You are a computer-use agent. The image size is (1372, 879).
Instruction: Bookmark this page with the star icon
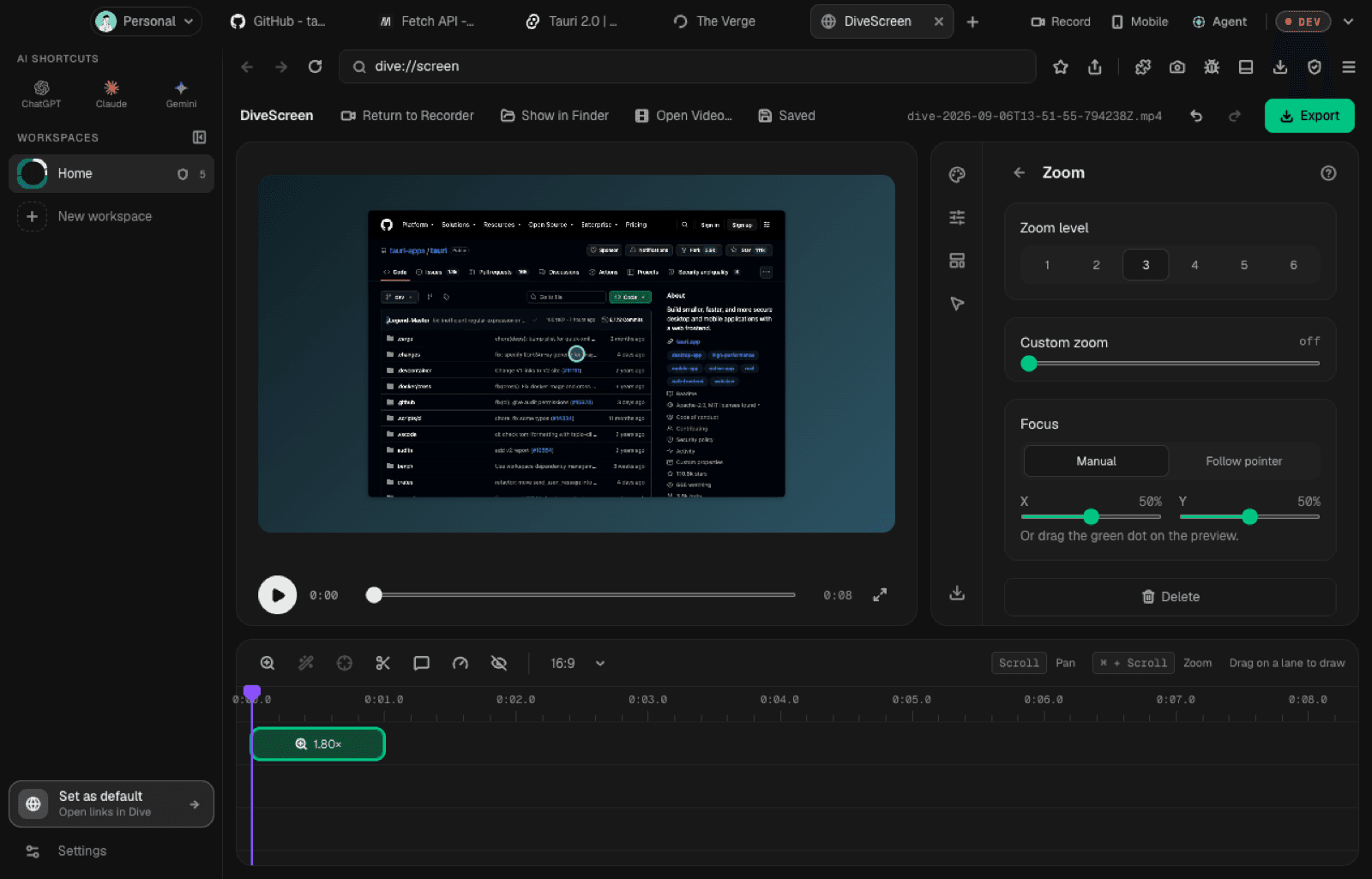click(1061, 67)
